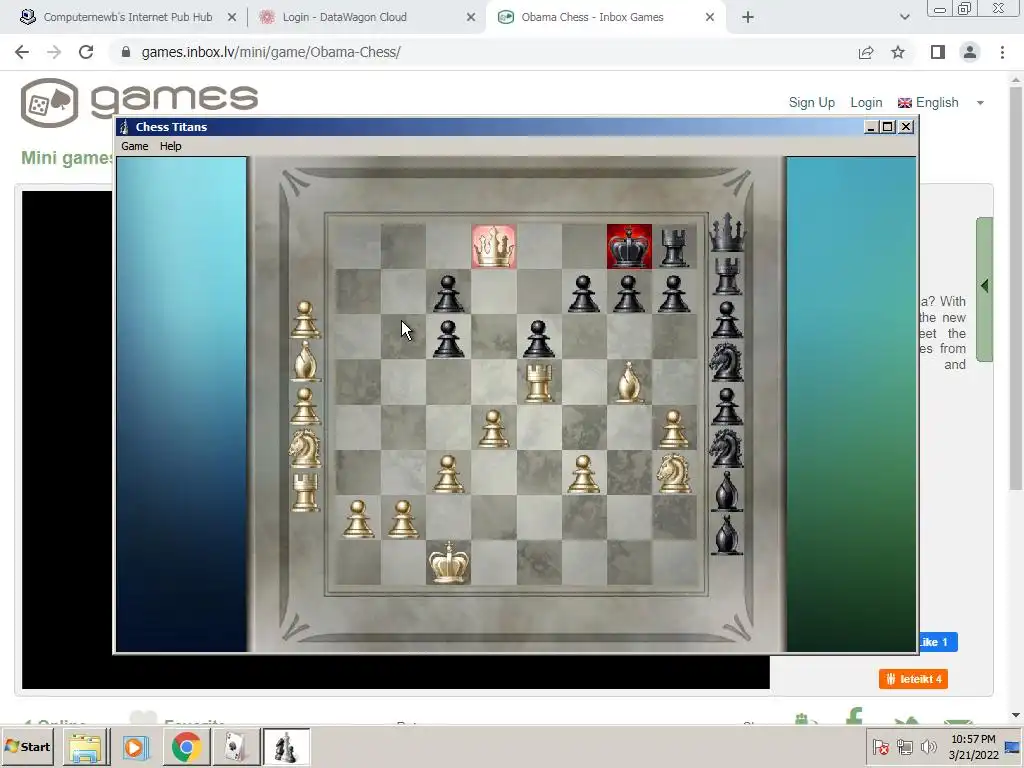Open the Chrome profile menu

pos(970,52)
